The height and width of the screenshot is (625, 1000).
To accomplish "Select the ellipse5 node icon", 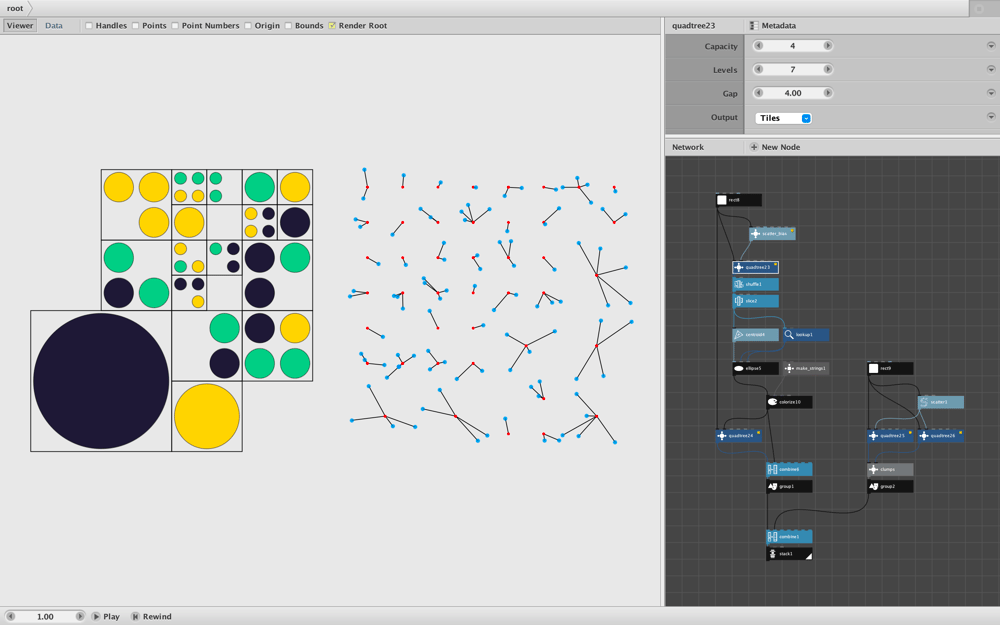I will tap(739, 368).
